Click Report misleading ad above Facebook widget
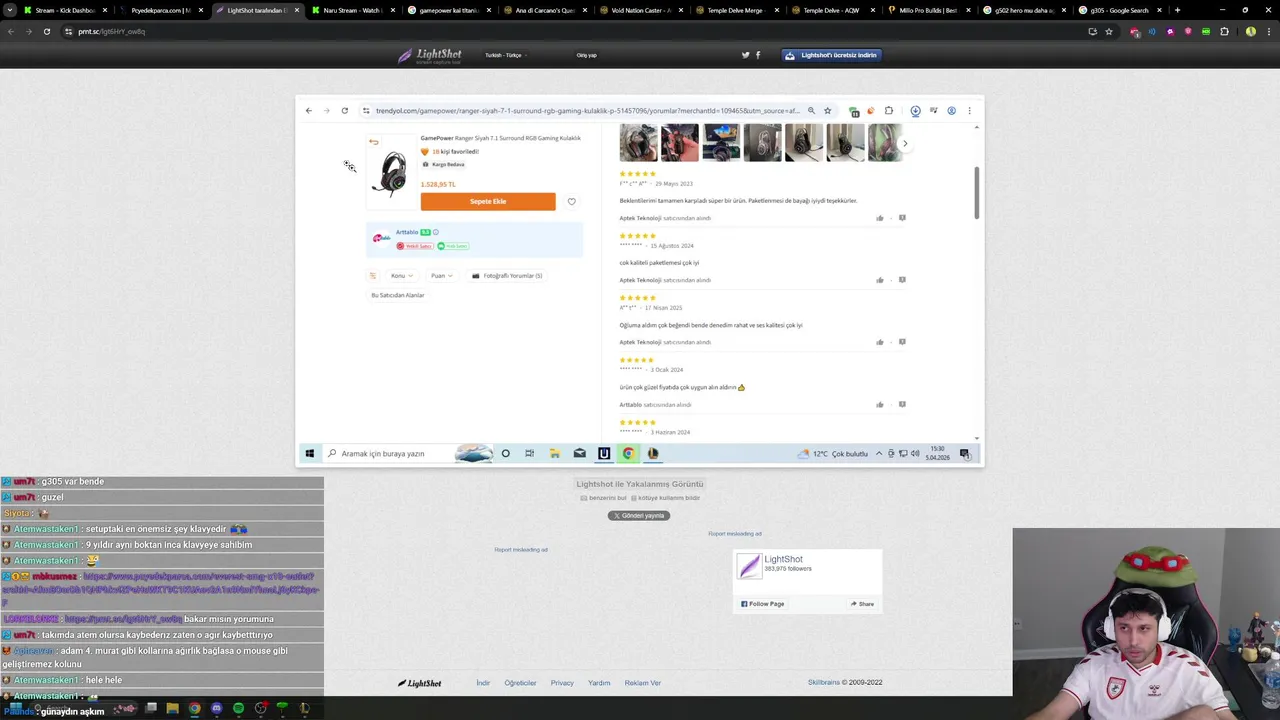 [735, 533]
